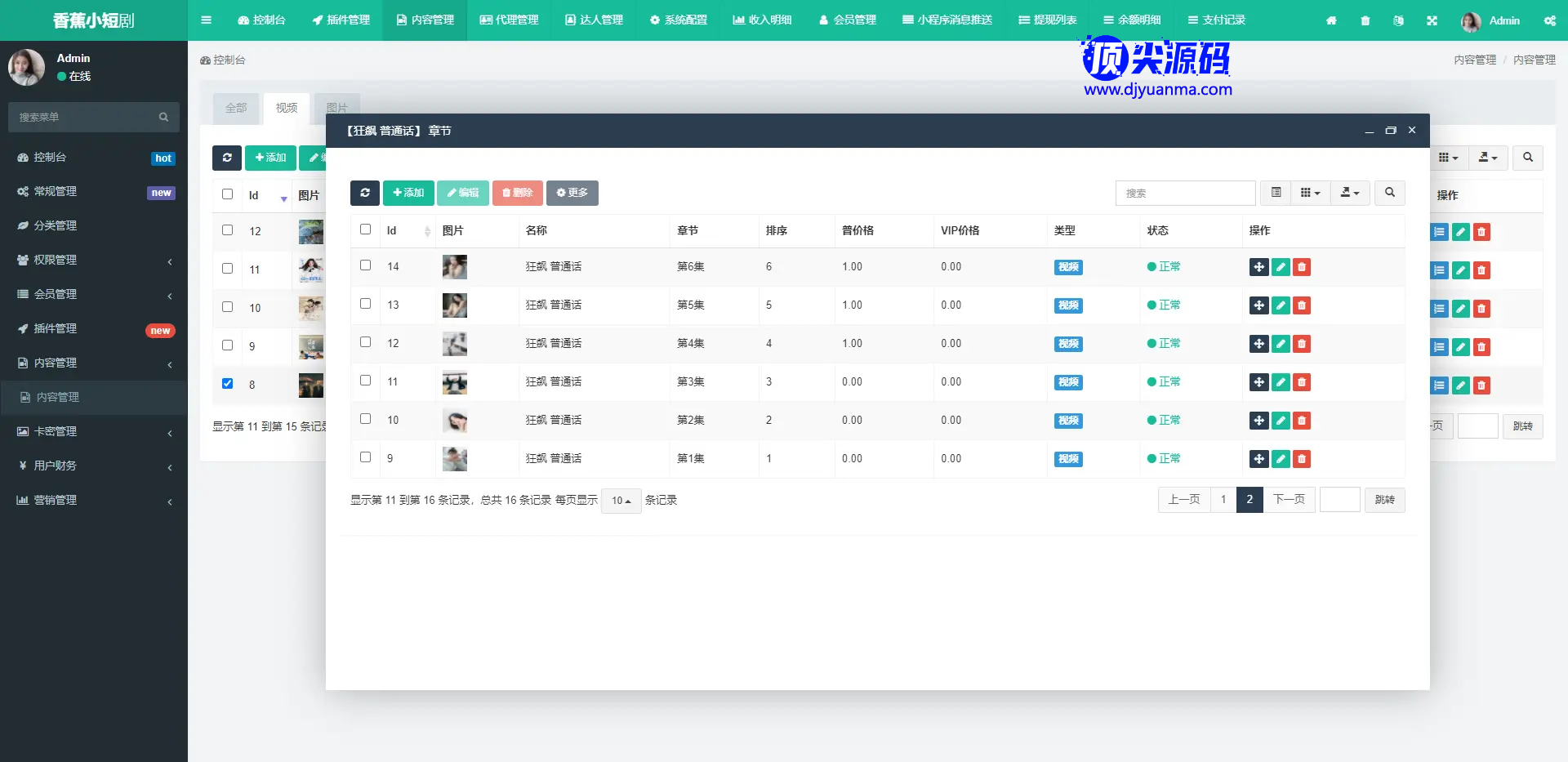The image size is (1568, 762).
Task: Go to page 1 in pagination
Action: [x=1223, y=500]
